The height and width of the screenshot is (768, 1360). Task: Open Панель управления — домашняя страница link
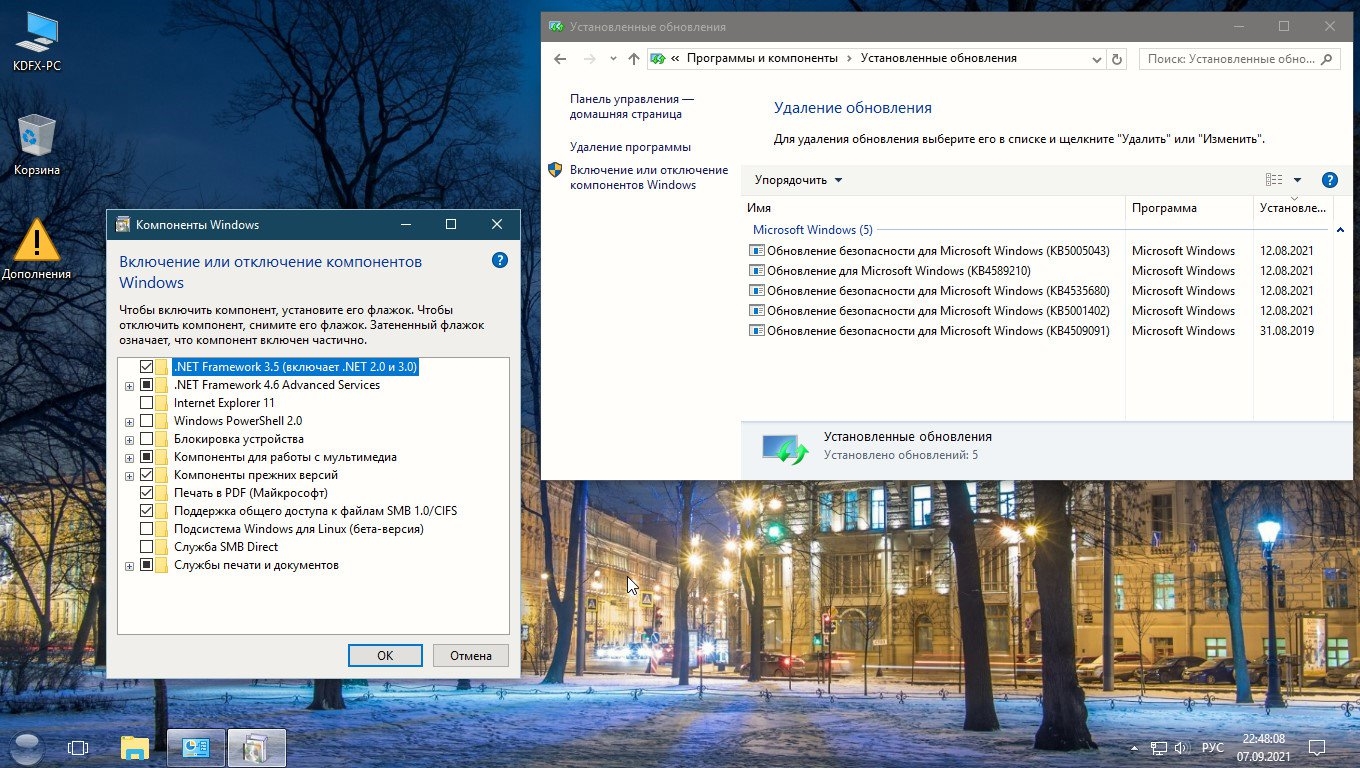click(632, 107)
